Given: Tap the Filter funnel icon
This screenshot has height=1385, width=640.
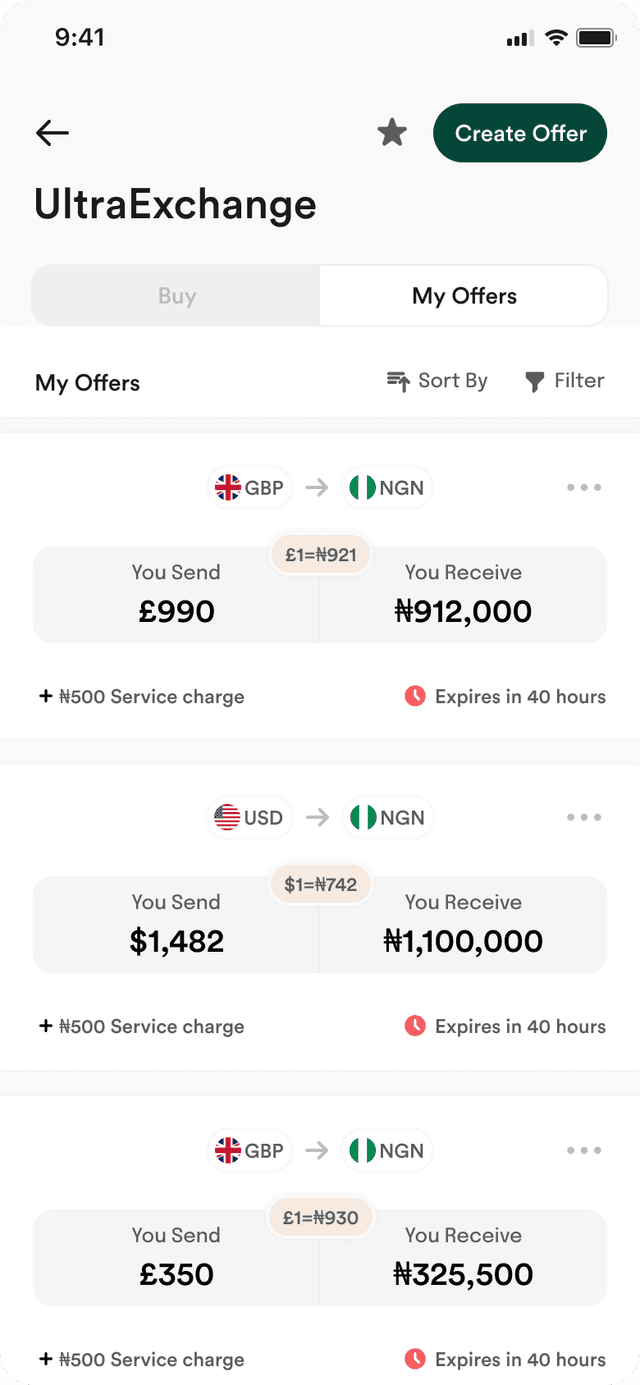Looking at the screenshot, I should (535, 381).
